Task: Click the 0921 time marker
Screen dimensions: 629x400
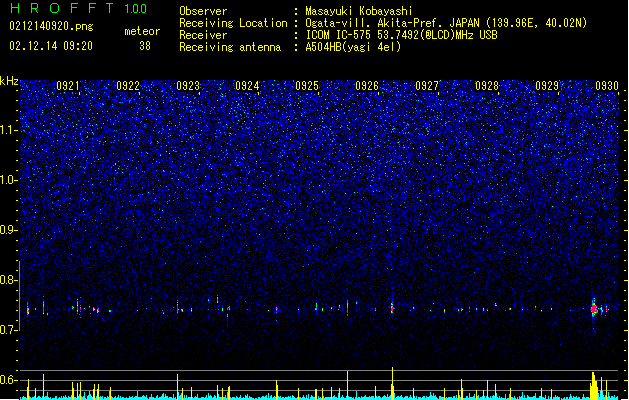Action: coord(68,86)
